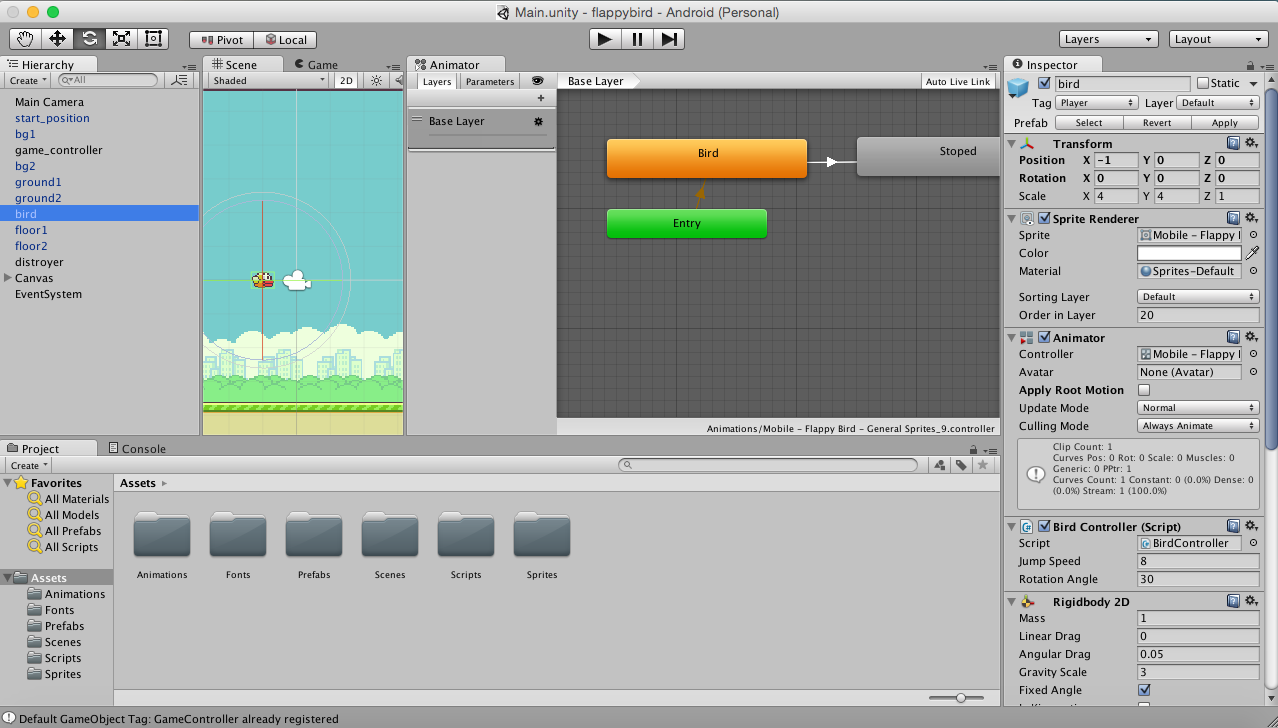
Task: Open the Tag dropdown
Action: pos(1097,103)
